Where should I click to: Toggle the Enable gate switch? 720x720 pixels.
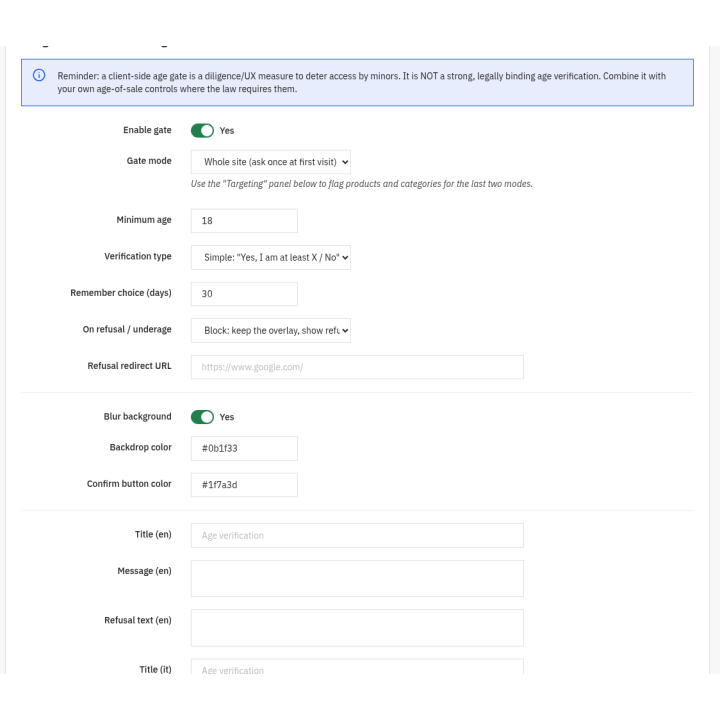[202, 130]
